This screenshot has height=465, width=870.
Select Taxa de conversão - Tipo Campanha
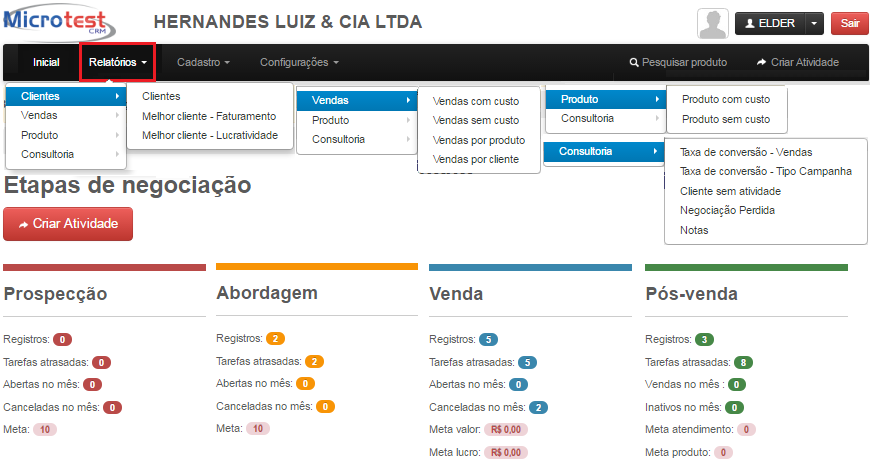(765, 171)
